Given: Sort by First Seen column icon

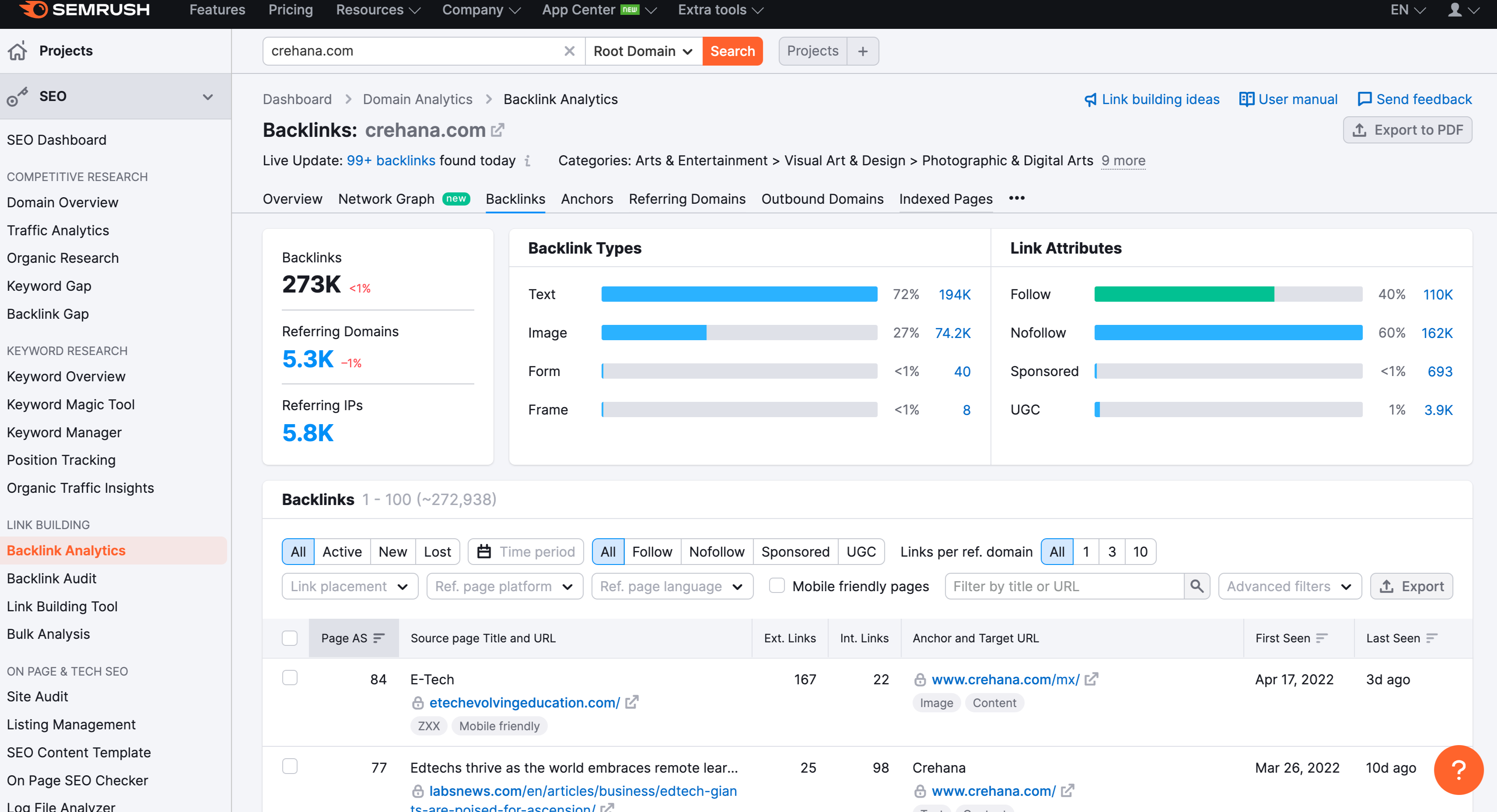Looking at the screenshot, I should click(x=1322, y=638).
